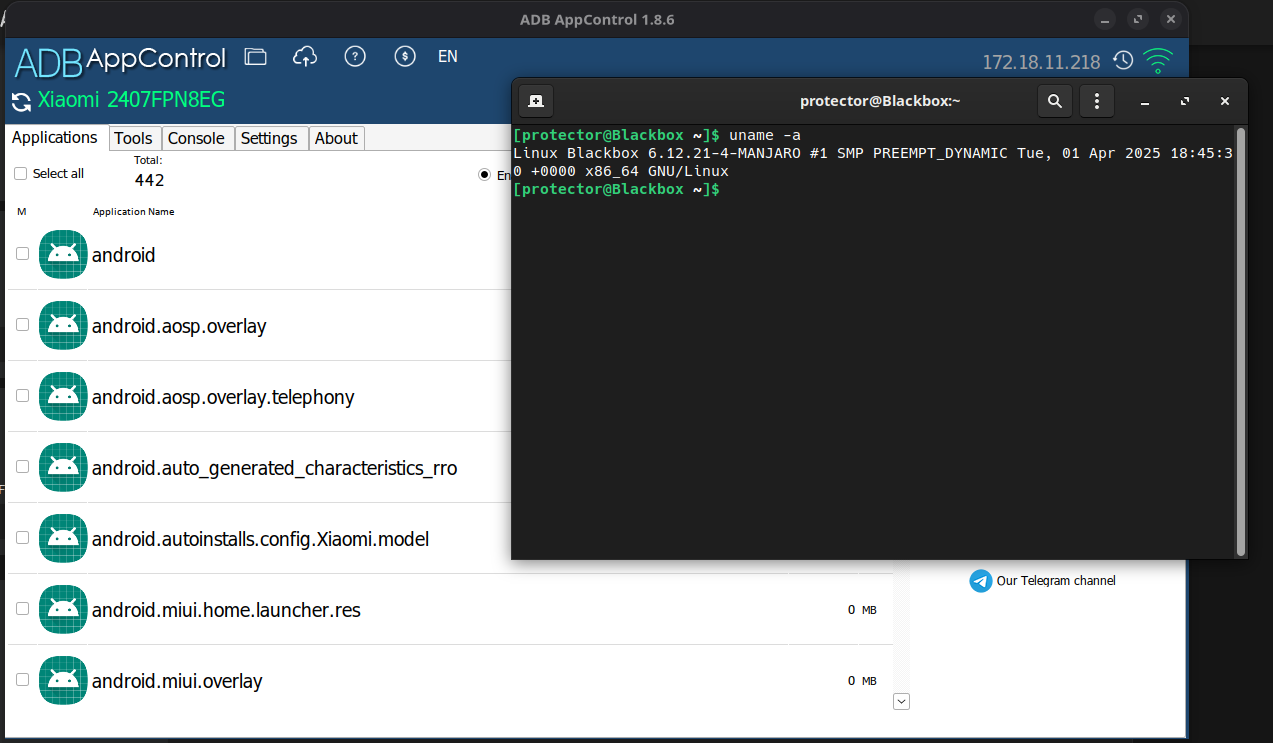Switch to the Tools tab
This screenshot has height=743, width=1273.
133,138
